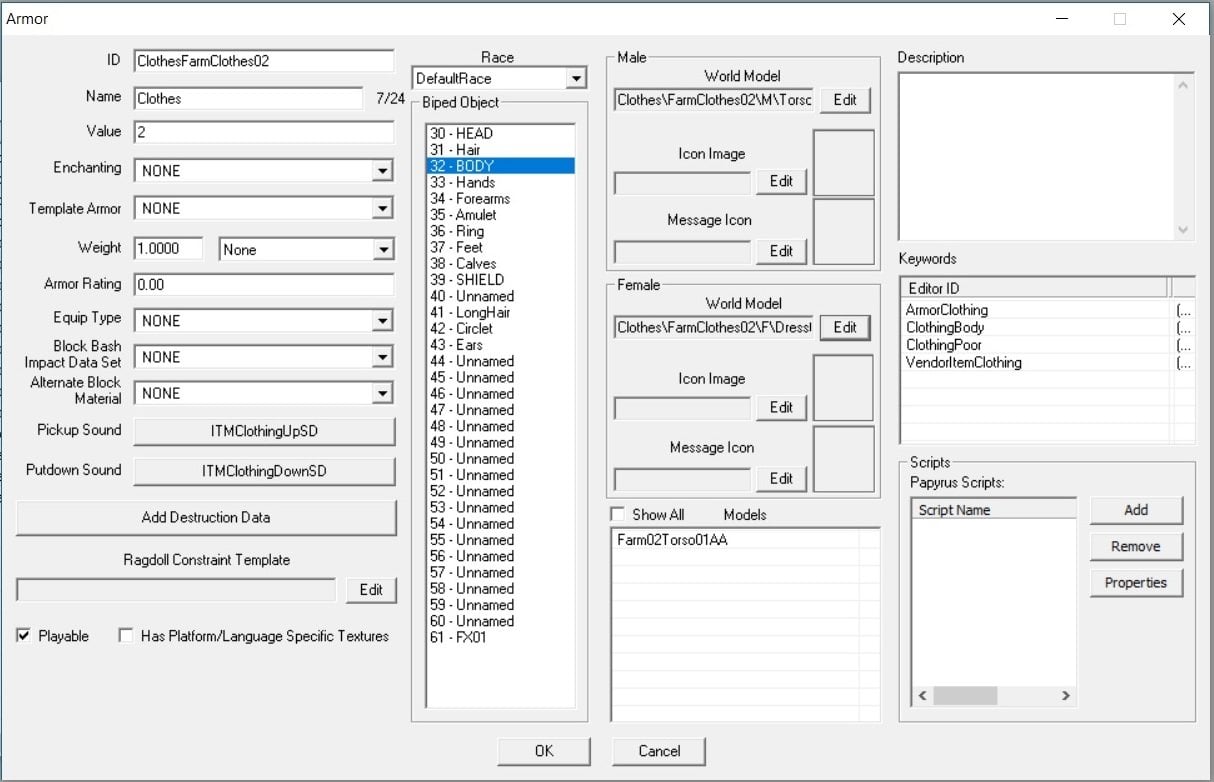Click the Editor ID column header
The image size is (1214, 782).
click(x=1034, y=288)
